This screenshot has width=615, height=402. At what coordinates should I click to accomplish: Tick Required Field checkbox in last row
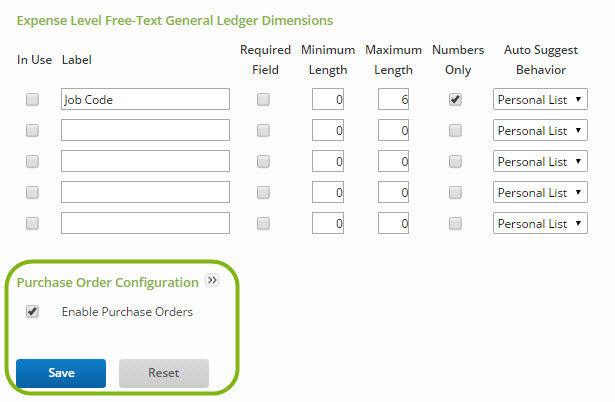[263, 223]
